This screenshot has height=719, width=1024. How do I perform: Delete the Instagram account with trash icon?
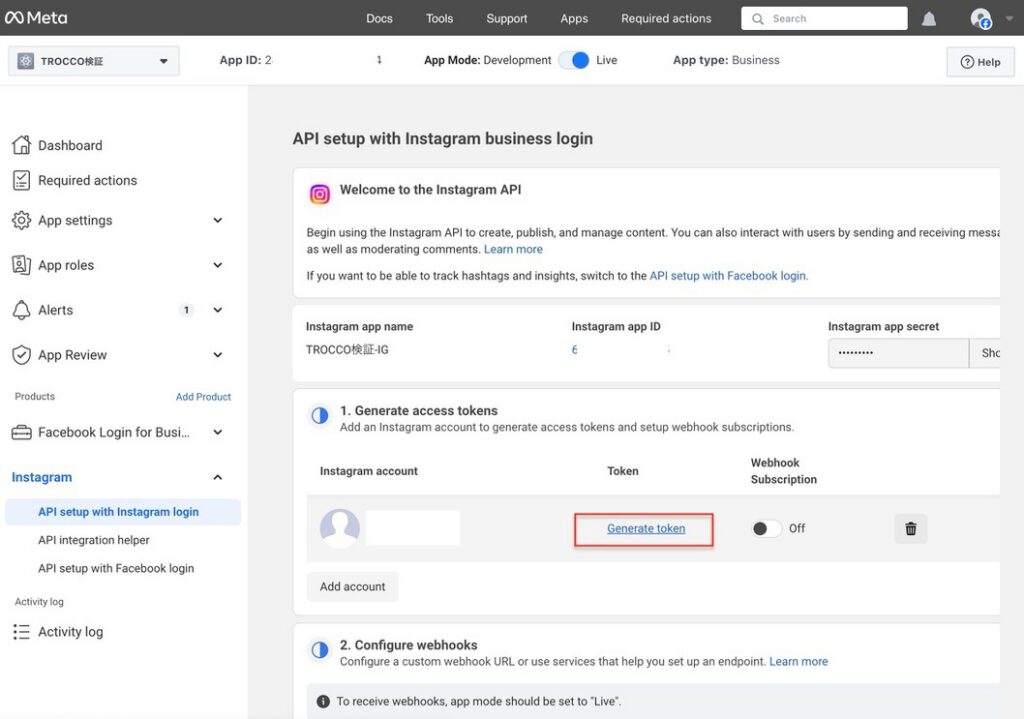click(910, 529)
